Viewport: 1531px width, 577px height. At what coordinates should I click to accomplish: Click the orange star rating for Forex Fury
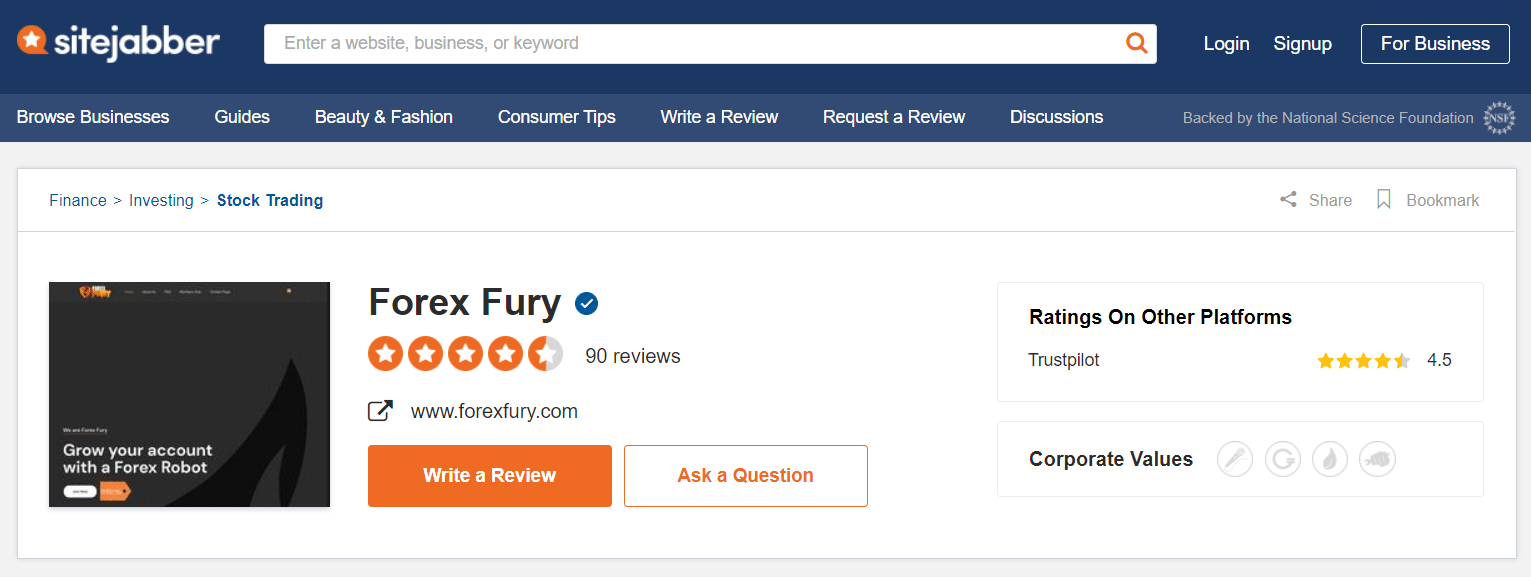point(466,354)
